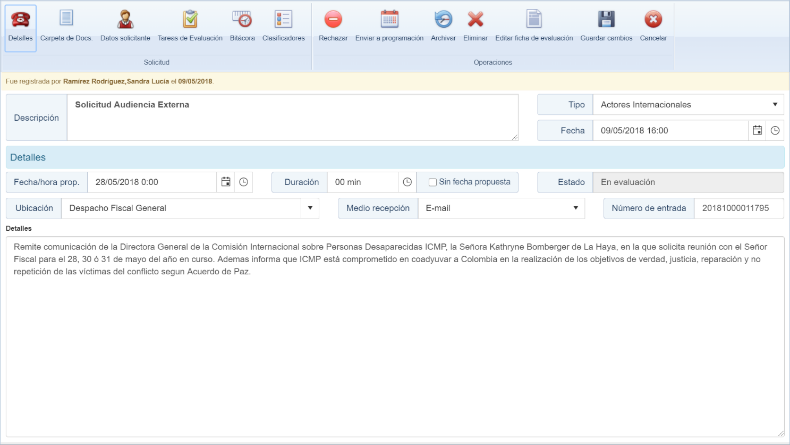The image size is (790, 445).
Task: Click the Medio recepción label
Action: pos(378,208)
